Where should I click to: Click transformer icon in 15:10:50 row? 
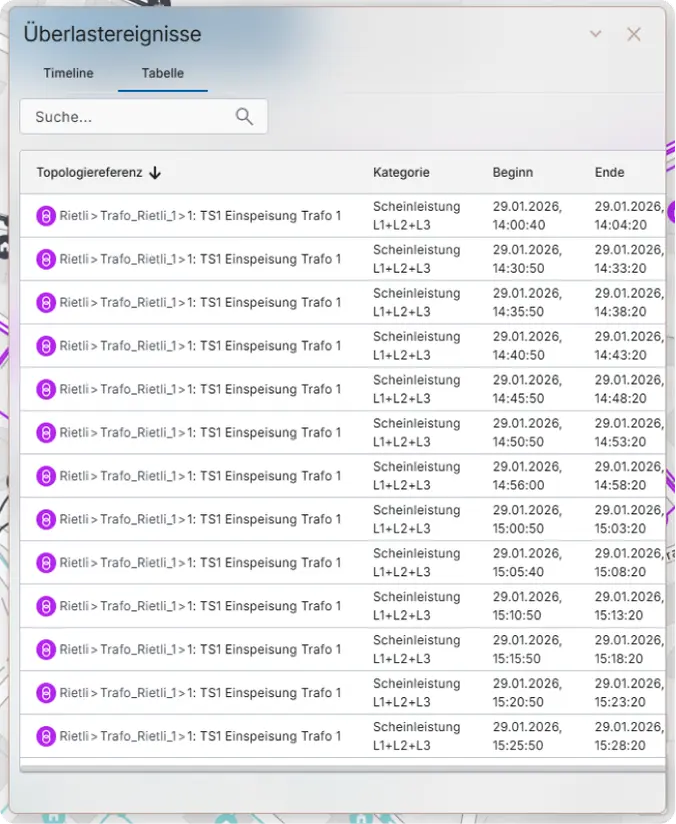[46, 606]
